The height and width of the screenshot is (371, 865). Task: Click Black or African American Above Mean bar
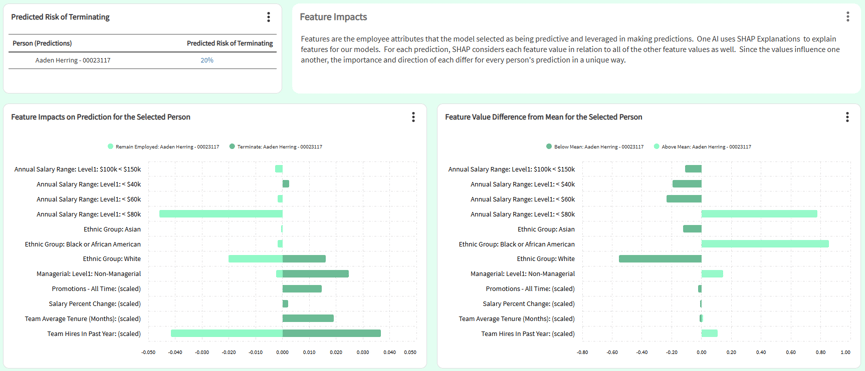[x=765, y=244]
